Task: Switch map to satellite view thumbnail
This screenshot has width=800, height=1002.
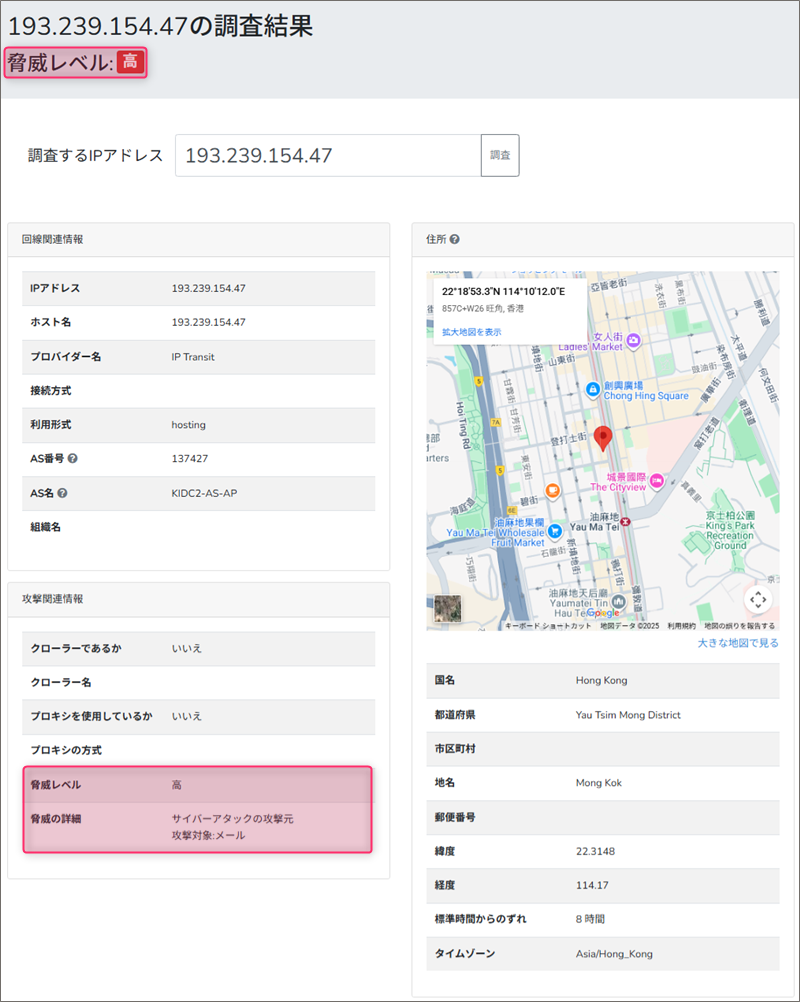Action: pyautogui.click(x=448, y=610)
